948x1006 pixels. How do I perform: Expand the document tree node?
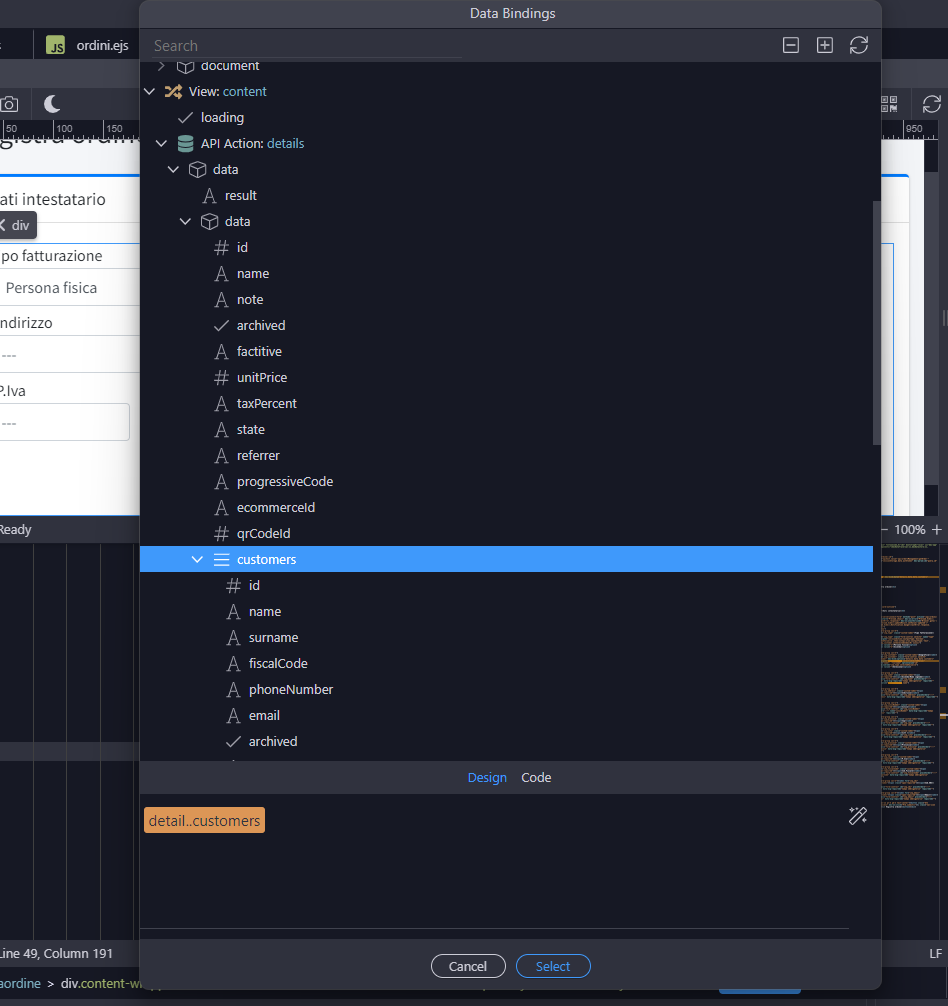point(161,65)
